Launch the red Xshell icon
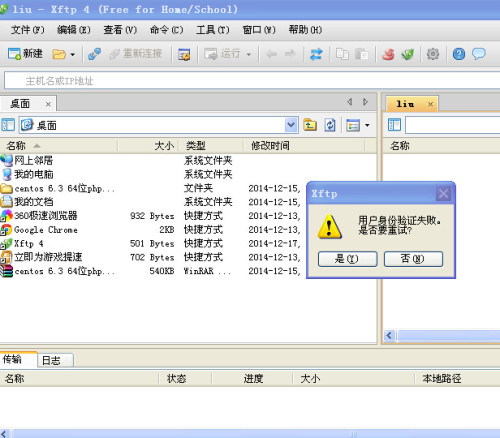The image size is (500, 438). point(388,54)
